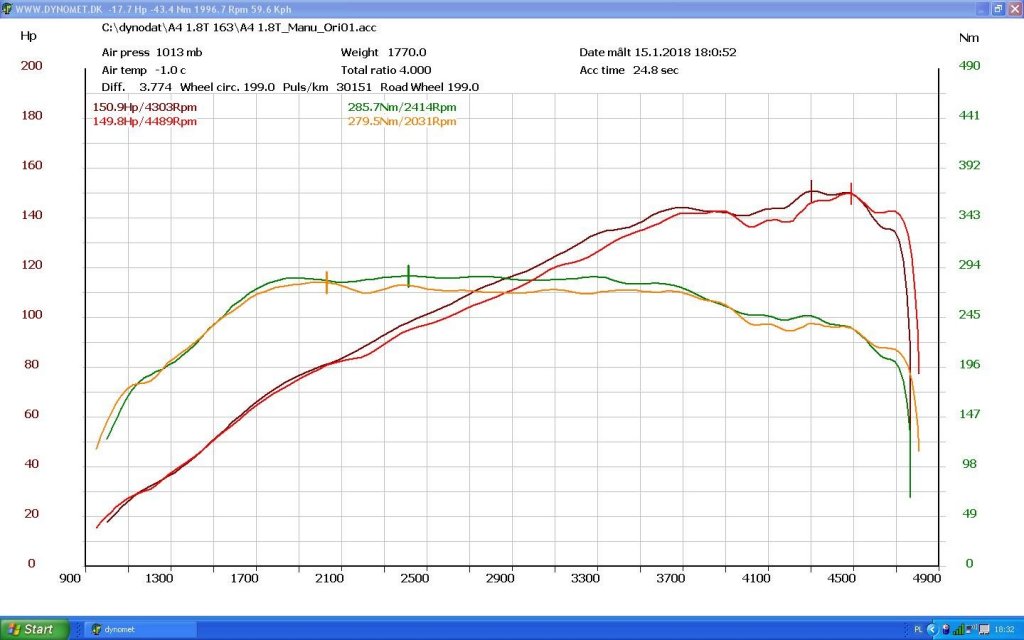The image size is (1024, 640).
Task: Click the 18:32 system clock
Action: tap(1004, 630)
